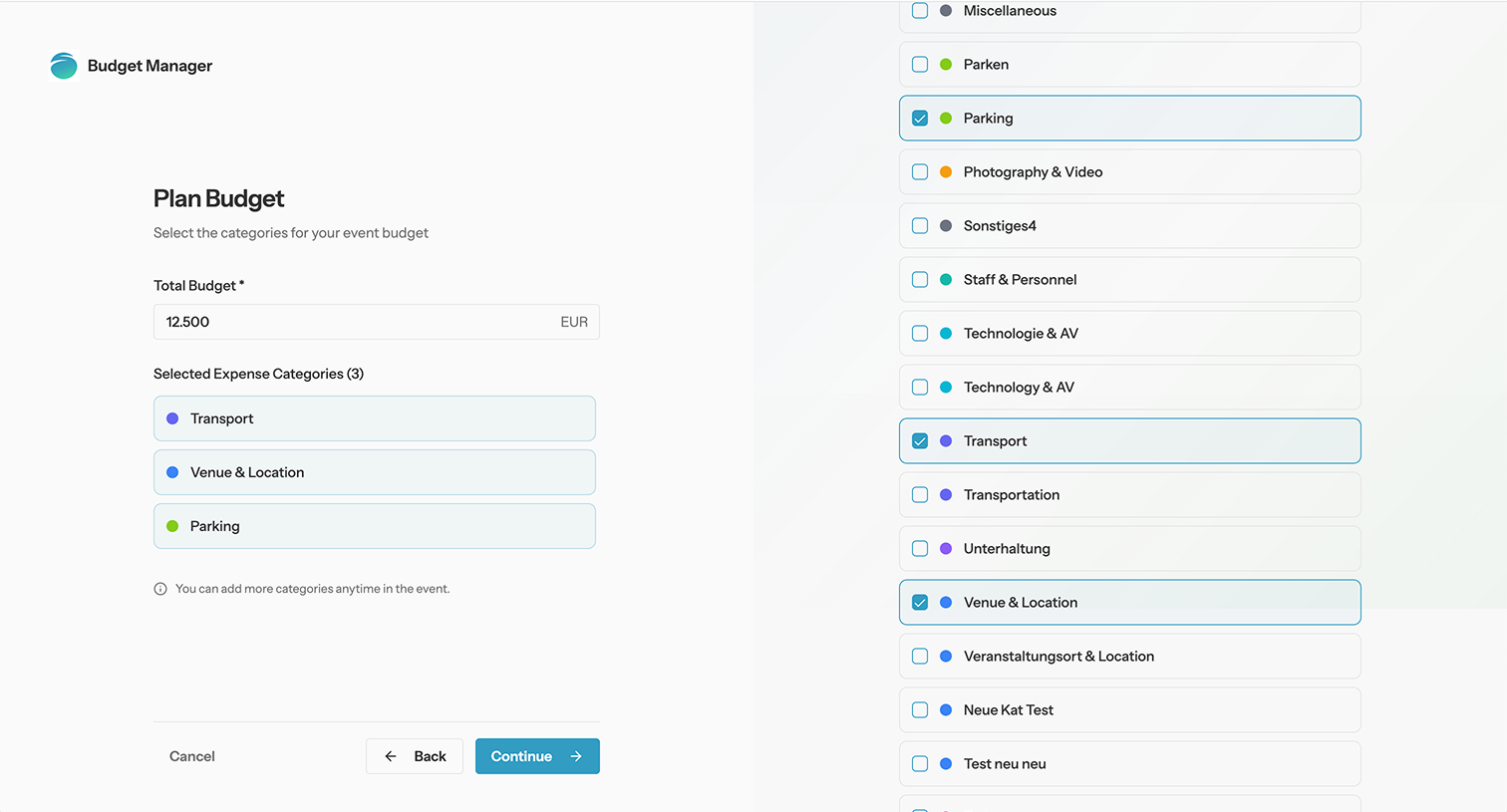The width and height of the screenshot is (1507, 812).
Task: Click the teal dot beside Staff & Personnel
Action: click(x=946, y=280)
